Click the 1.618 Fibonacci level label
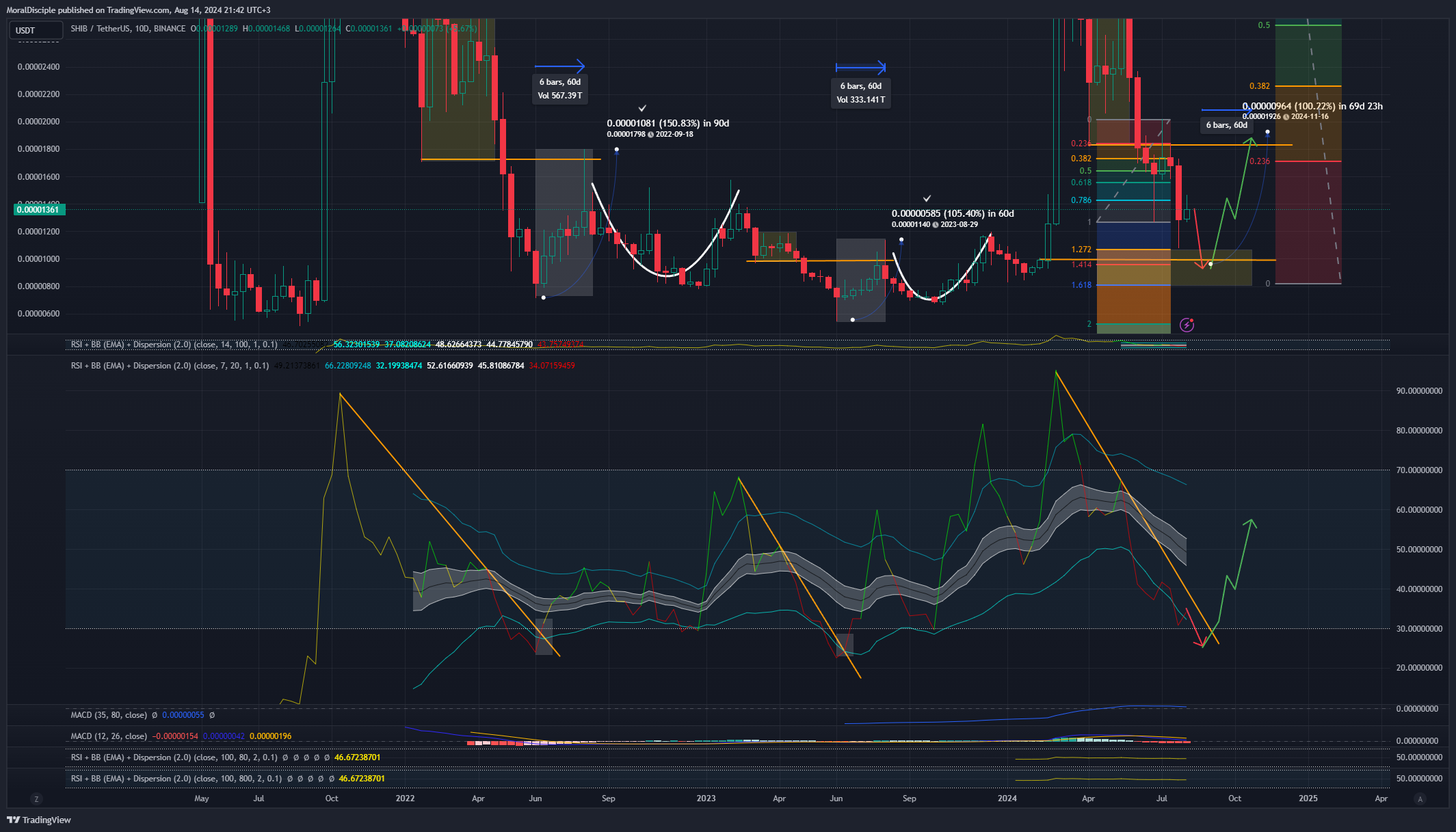This screenshot has width=1456, height=832. pyautogui.click(x=1081, y=285)
